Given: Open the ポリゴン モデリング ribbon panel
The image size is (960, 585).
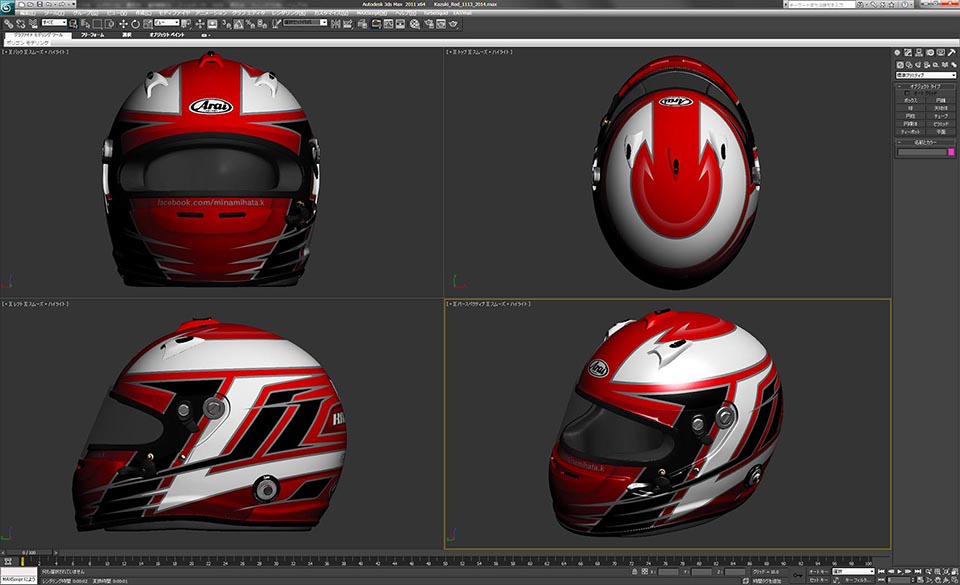Looking at the screenshot, I should [x=27, y=43].
